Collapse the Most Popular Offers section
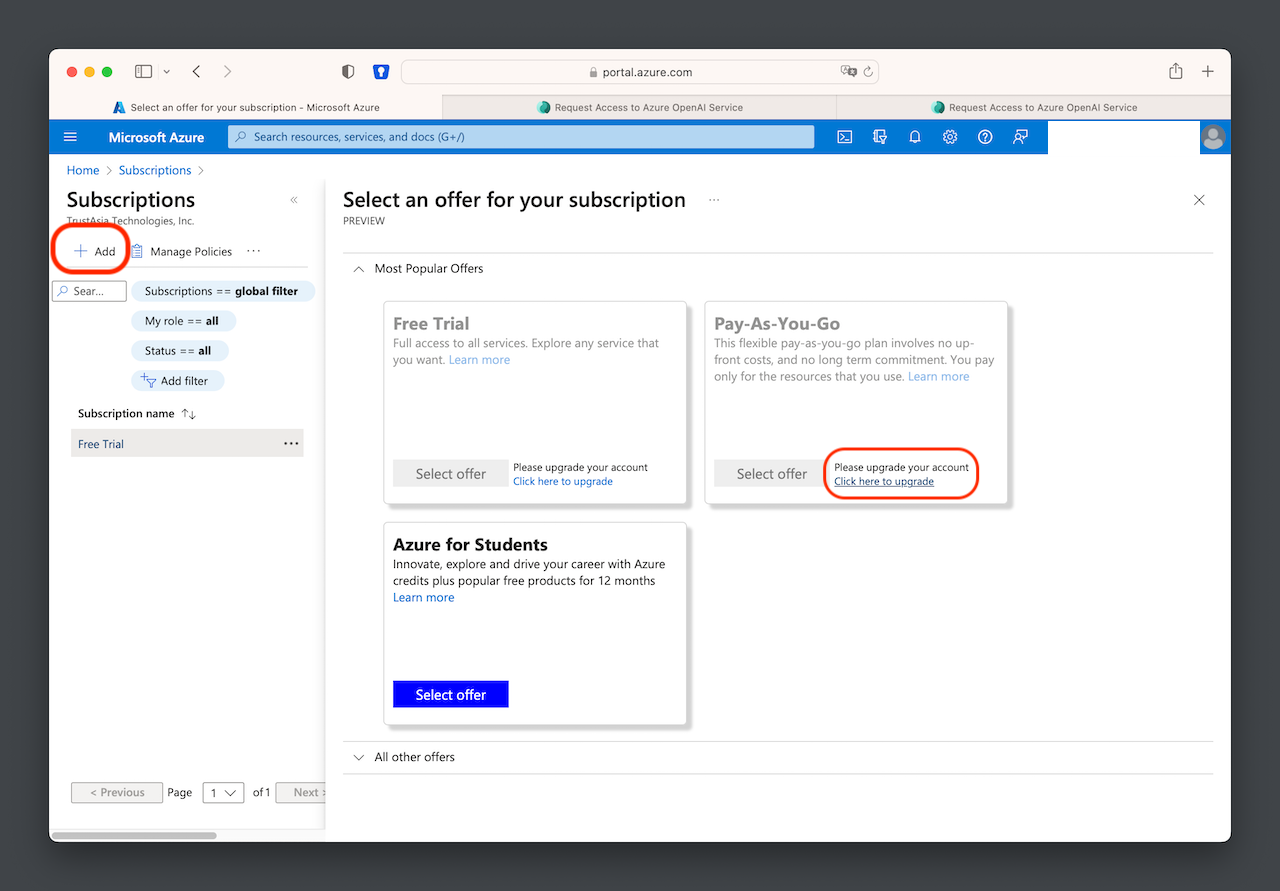 359,268
